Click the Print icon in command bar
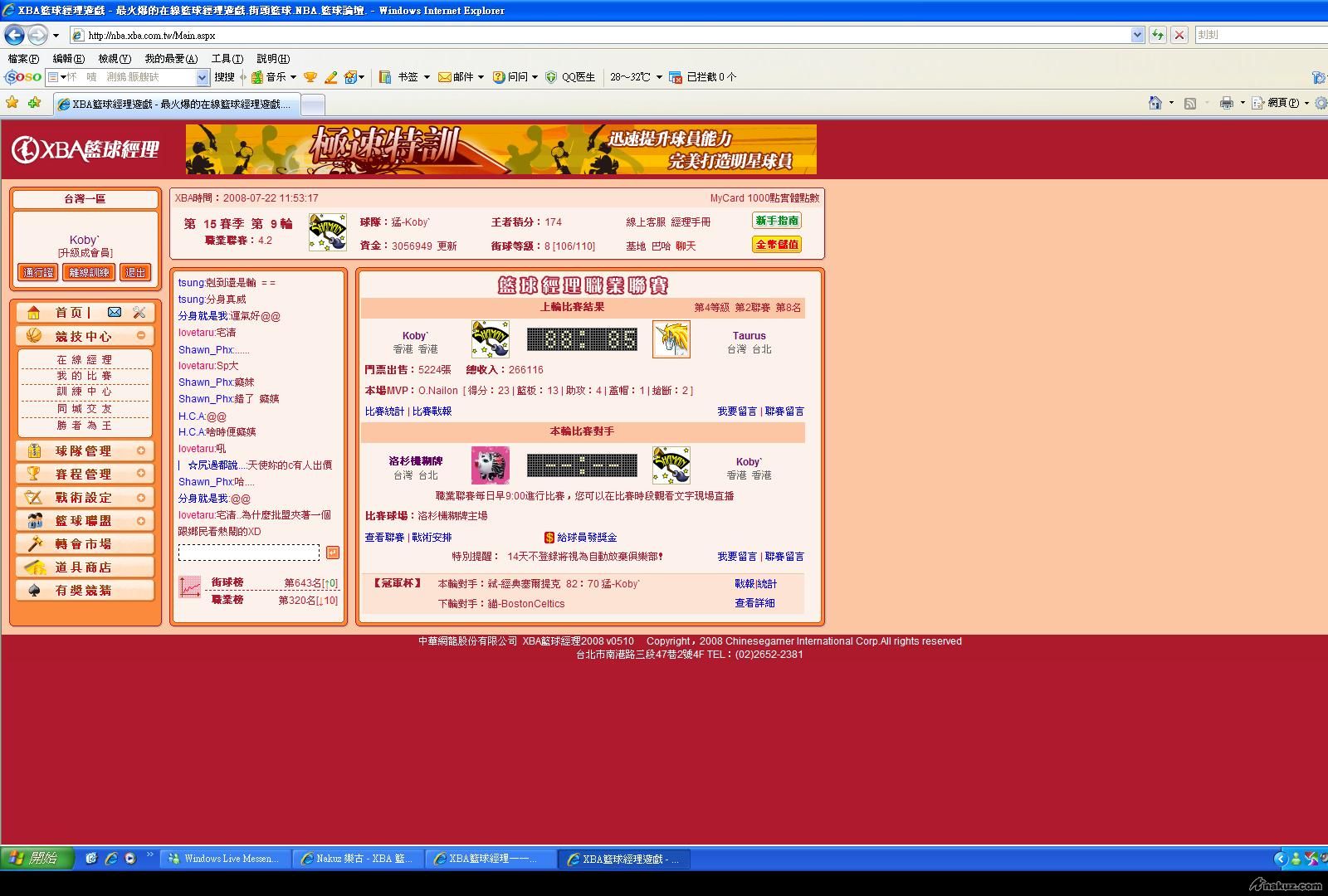The image size is (1328, 896). tap(1226, 103)
